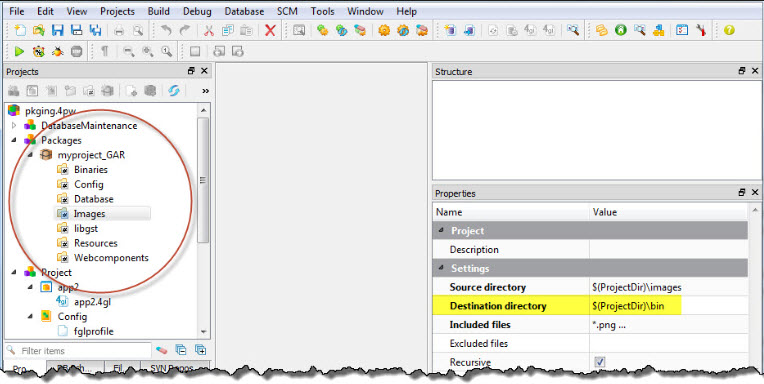Click the Source directory value cell

[668, 287]
